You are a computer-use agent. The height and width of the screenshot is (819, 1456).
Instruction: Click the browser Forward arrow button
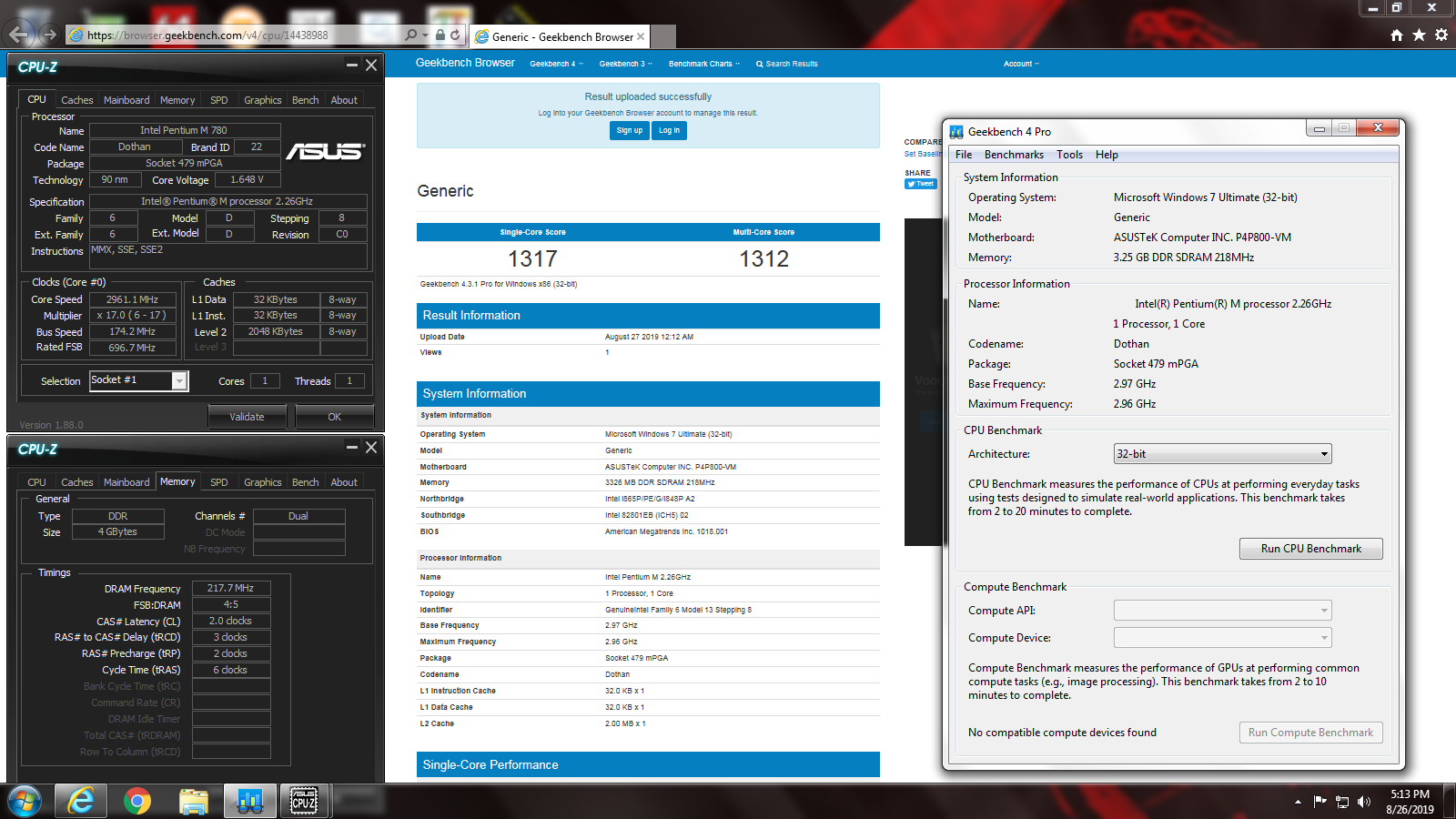[x=50, y=35]
